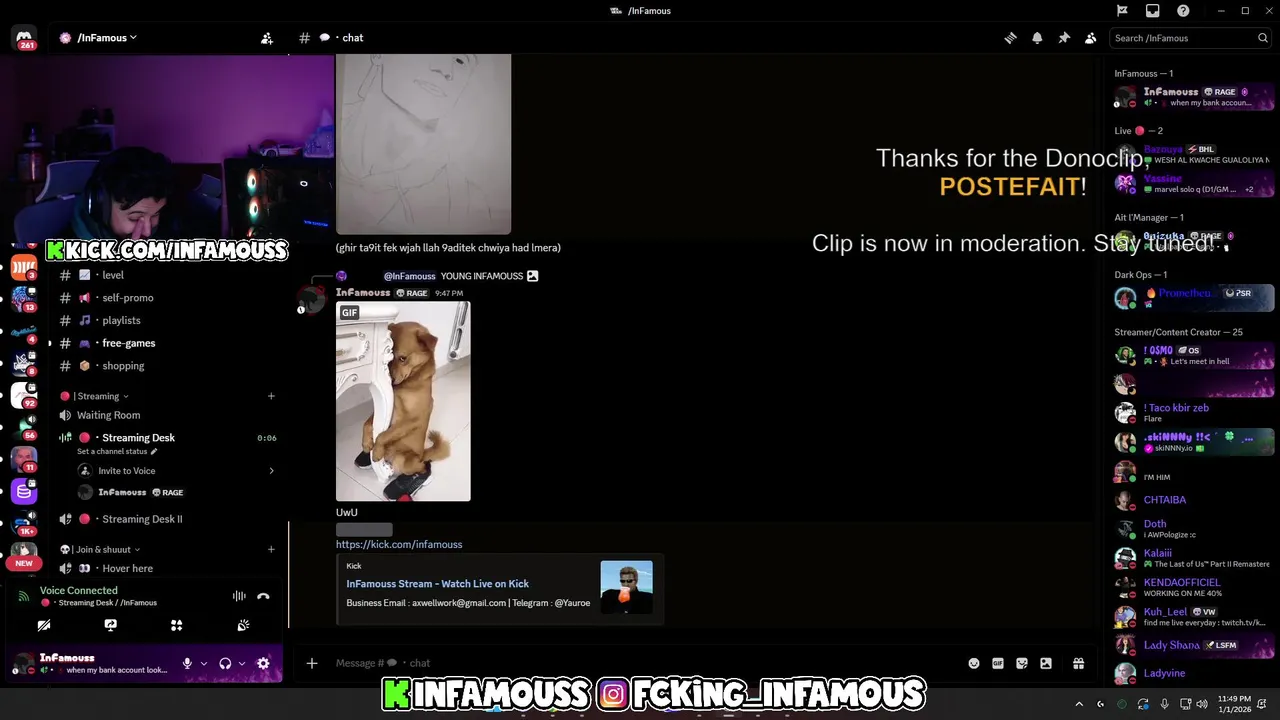Open the soundboard icon in voice panel
Screen dimensions: 1280x720
[x=243, y=625]
